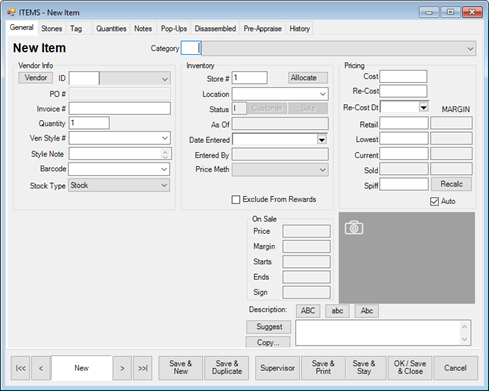Click the description box scrollbar
489x391 pixels.
click(464, 333)
